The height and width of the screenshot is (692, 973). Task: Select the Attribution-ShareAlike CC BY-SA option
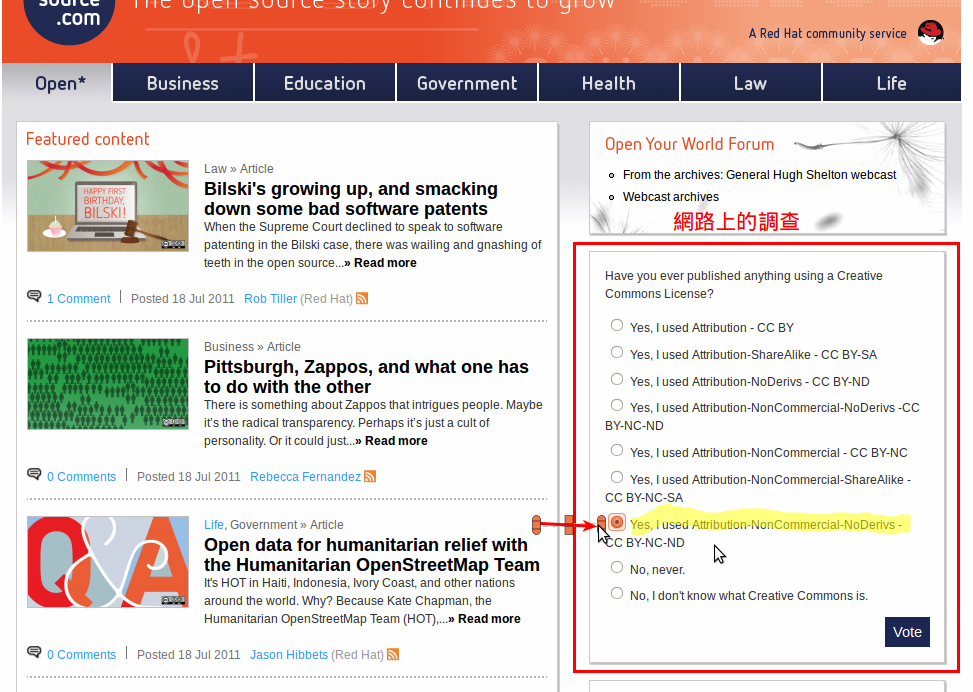coord(617,353)
